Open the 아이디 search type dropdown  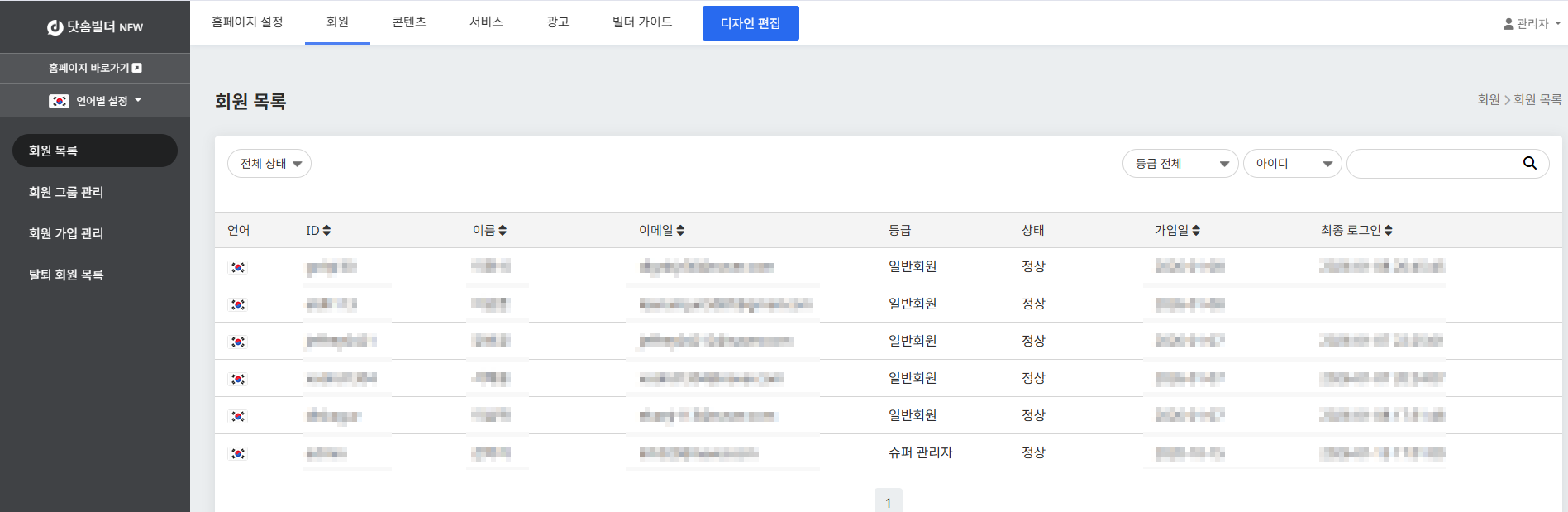1292,164
